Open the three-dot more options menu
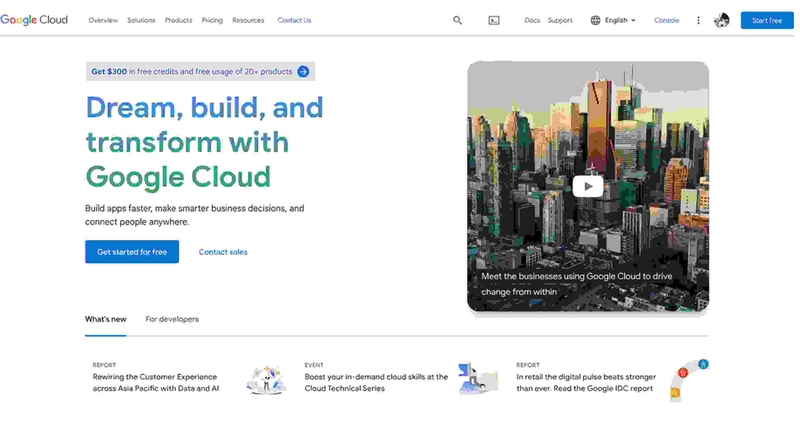The width and height of the screenshot is (800, 422). 698,20
